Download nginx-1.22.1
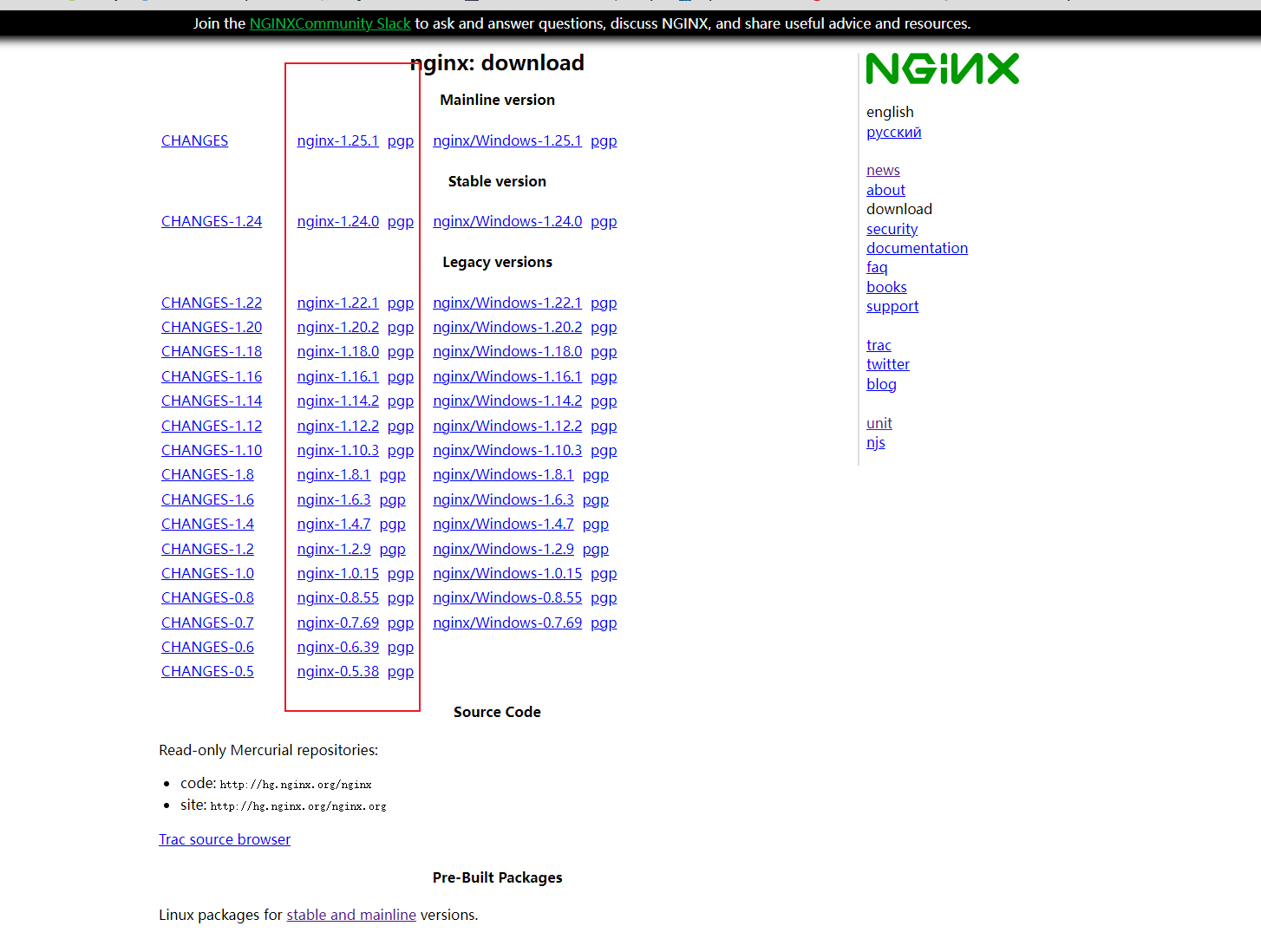The height and width of the screenshot is (952, 1261). pos(337,303)
